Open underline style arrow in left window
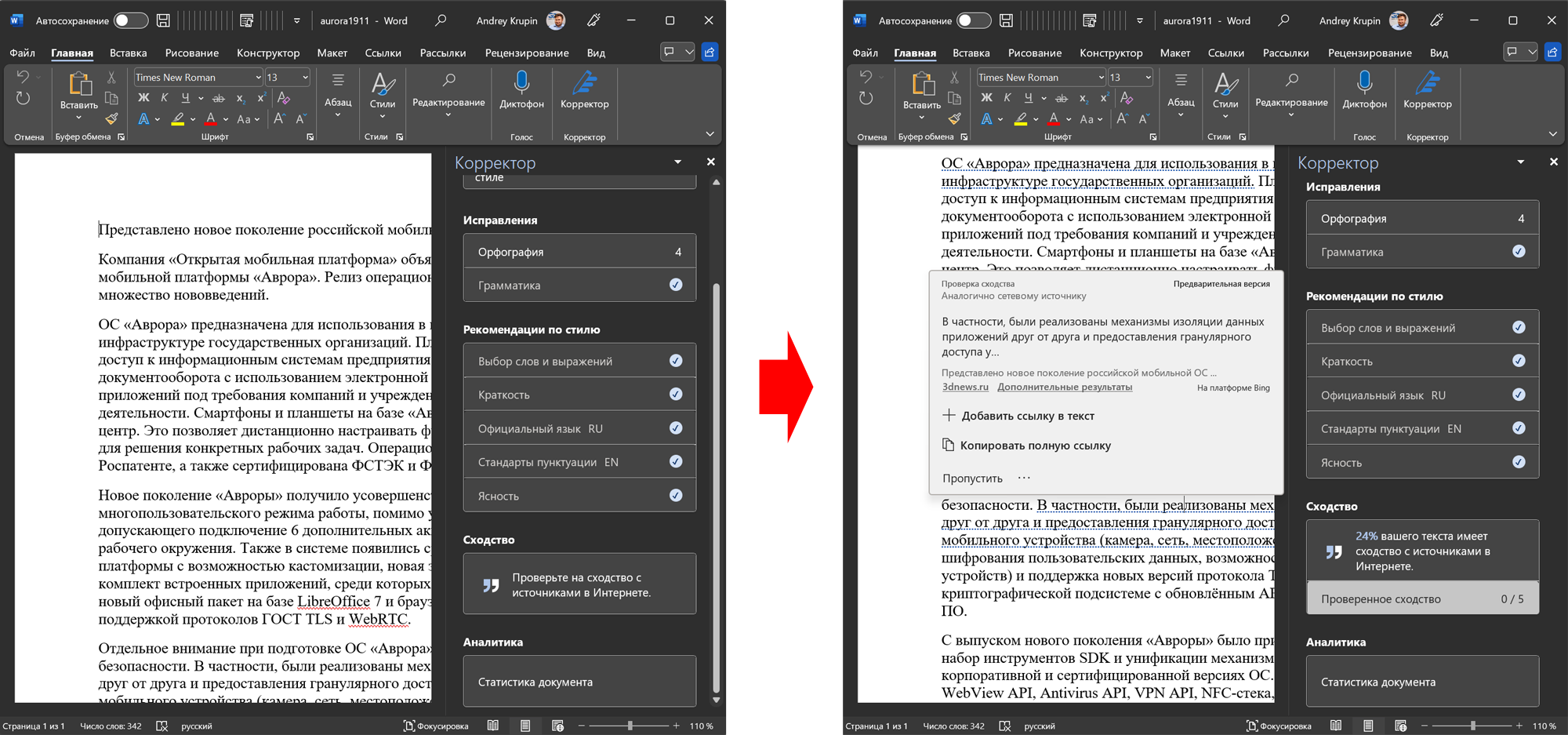Viewport: 1568px width, 735px height. 201,98
